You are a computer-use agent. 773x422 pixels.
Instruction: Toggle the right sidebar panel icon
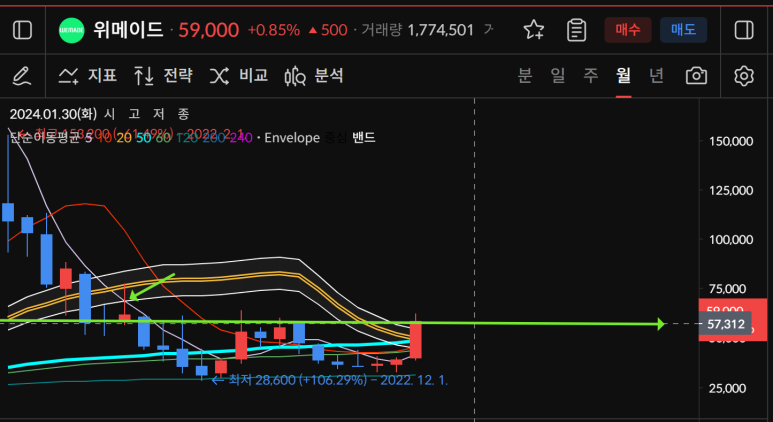click(x=744, y=31)
